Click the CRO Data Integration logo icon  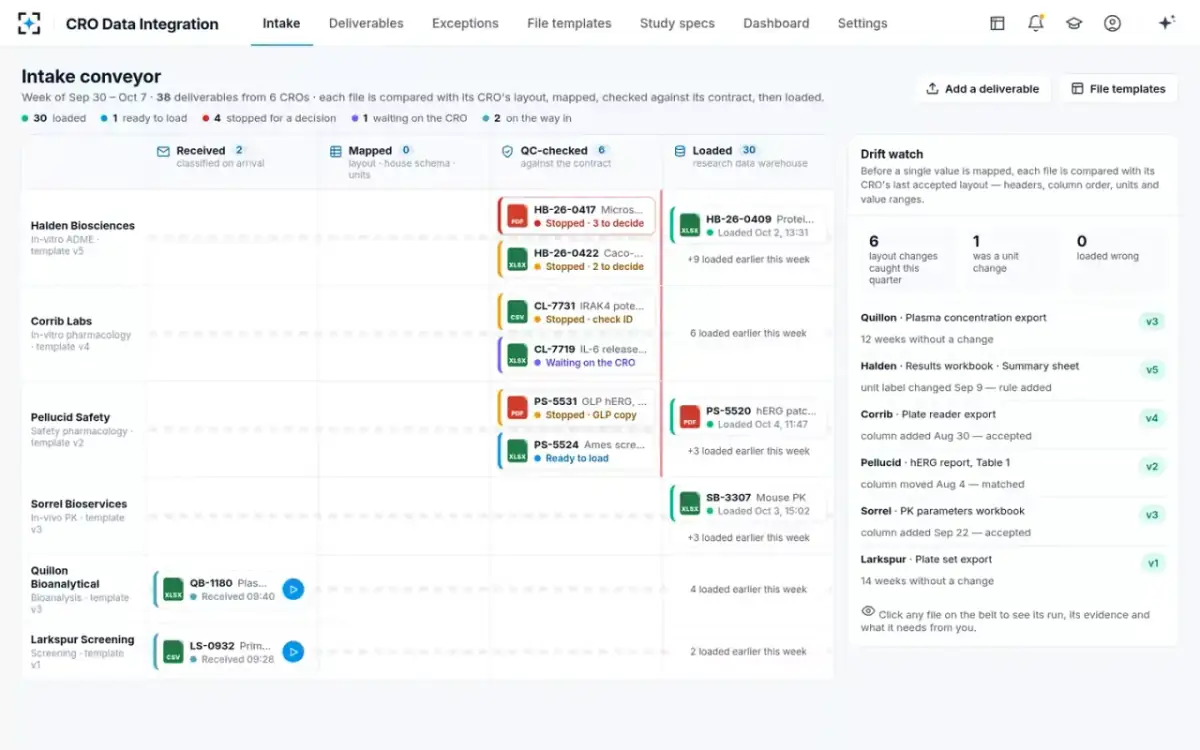tap(30, 23)
